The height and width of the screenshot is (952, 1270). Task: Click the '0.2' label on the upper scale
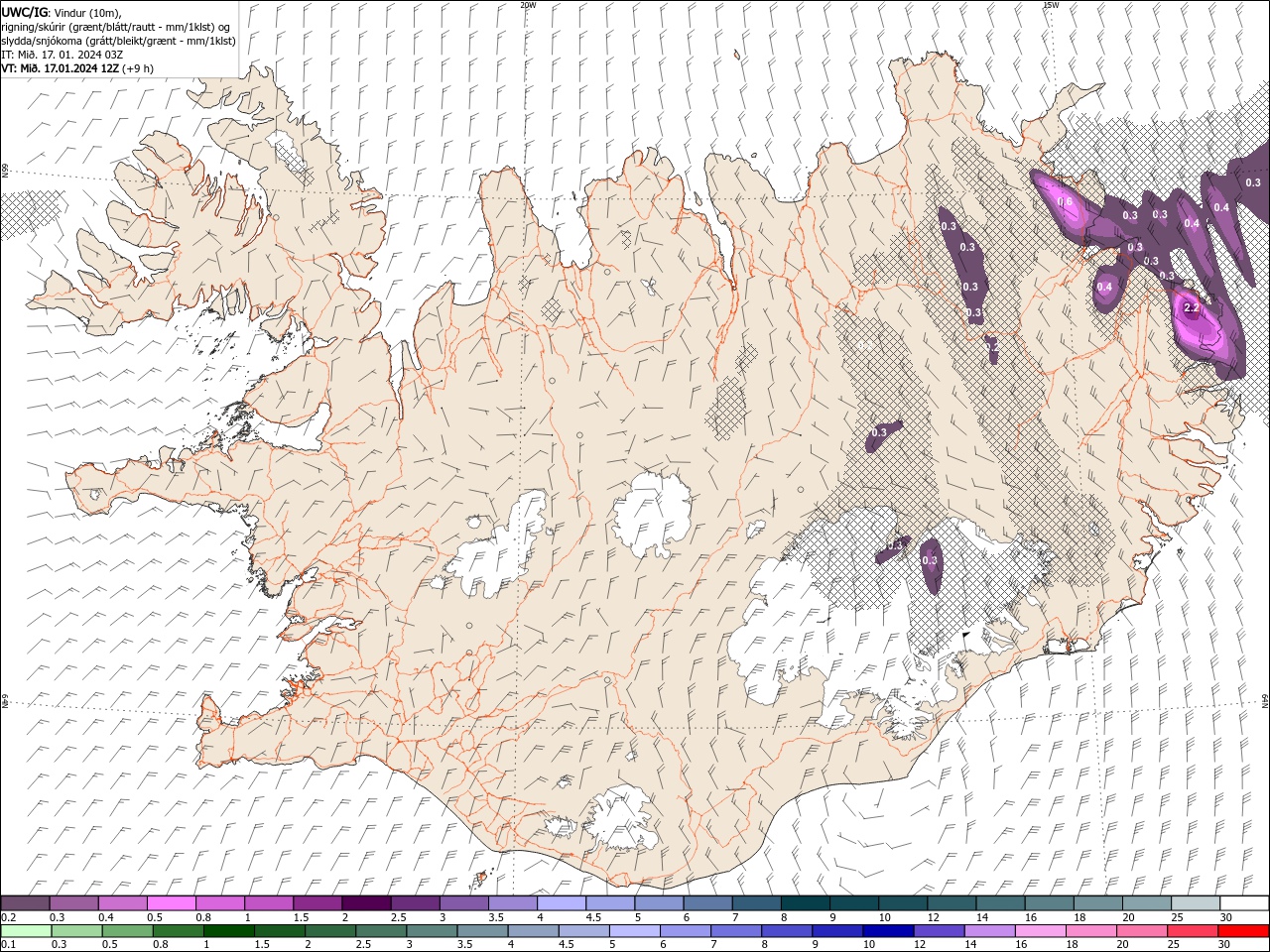coord(8,917)
